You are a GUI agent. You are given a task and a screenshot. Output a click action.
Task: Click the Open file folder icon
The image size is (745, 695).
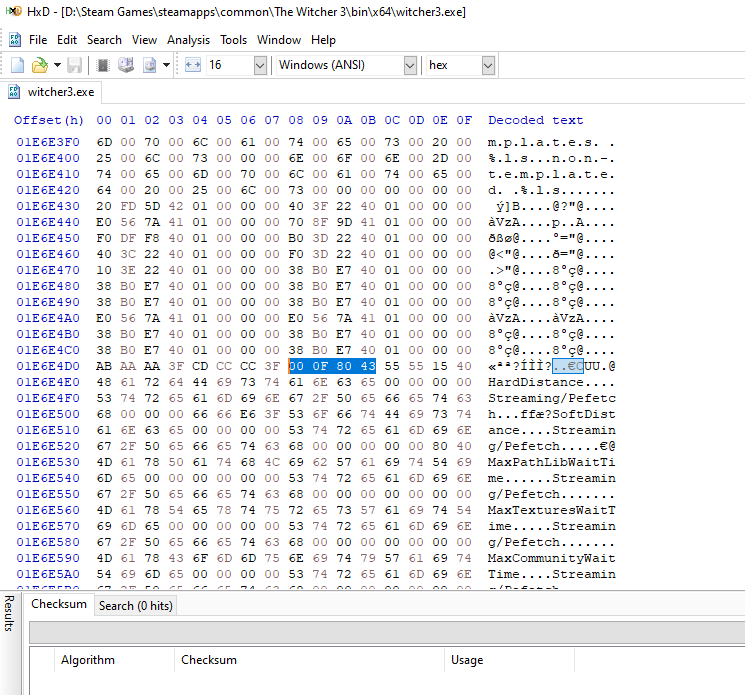tap(40, 65)
